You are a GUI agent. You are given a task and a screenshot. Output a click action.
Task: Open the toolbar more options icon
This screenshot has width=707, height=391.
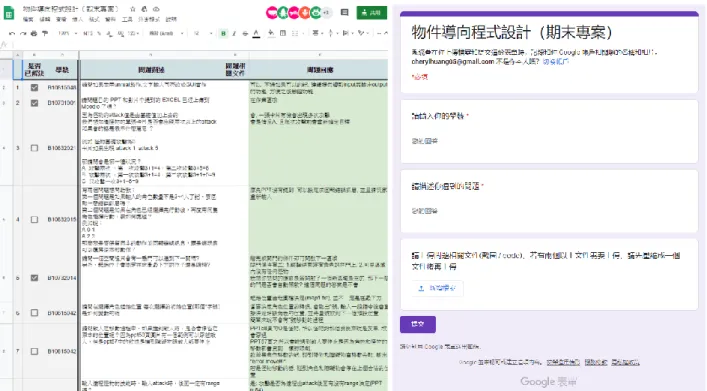pyautogui.click(x=379, y=33)
